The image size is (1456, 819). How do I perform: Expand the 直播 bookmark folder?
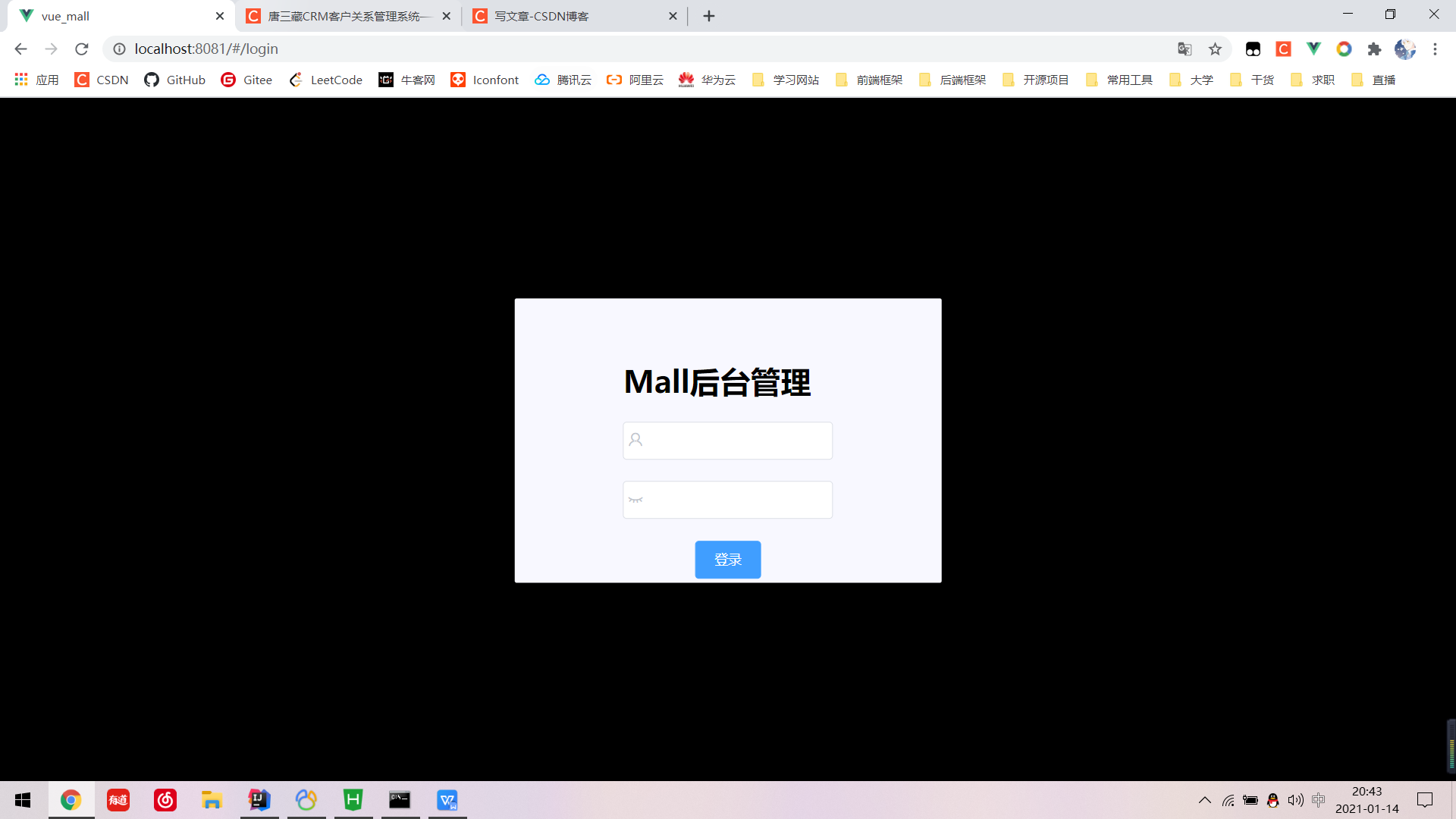(x=1373, y=80)
